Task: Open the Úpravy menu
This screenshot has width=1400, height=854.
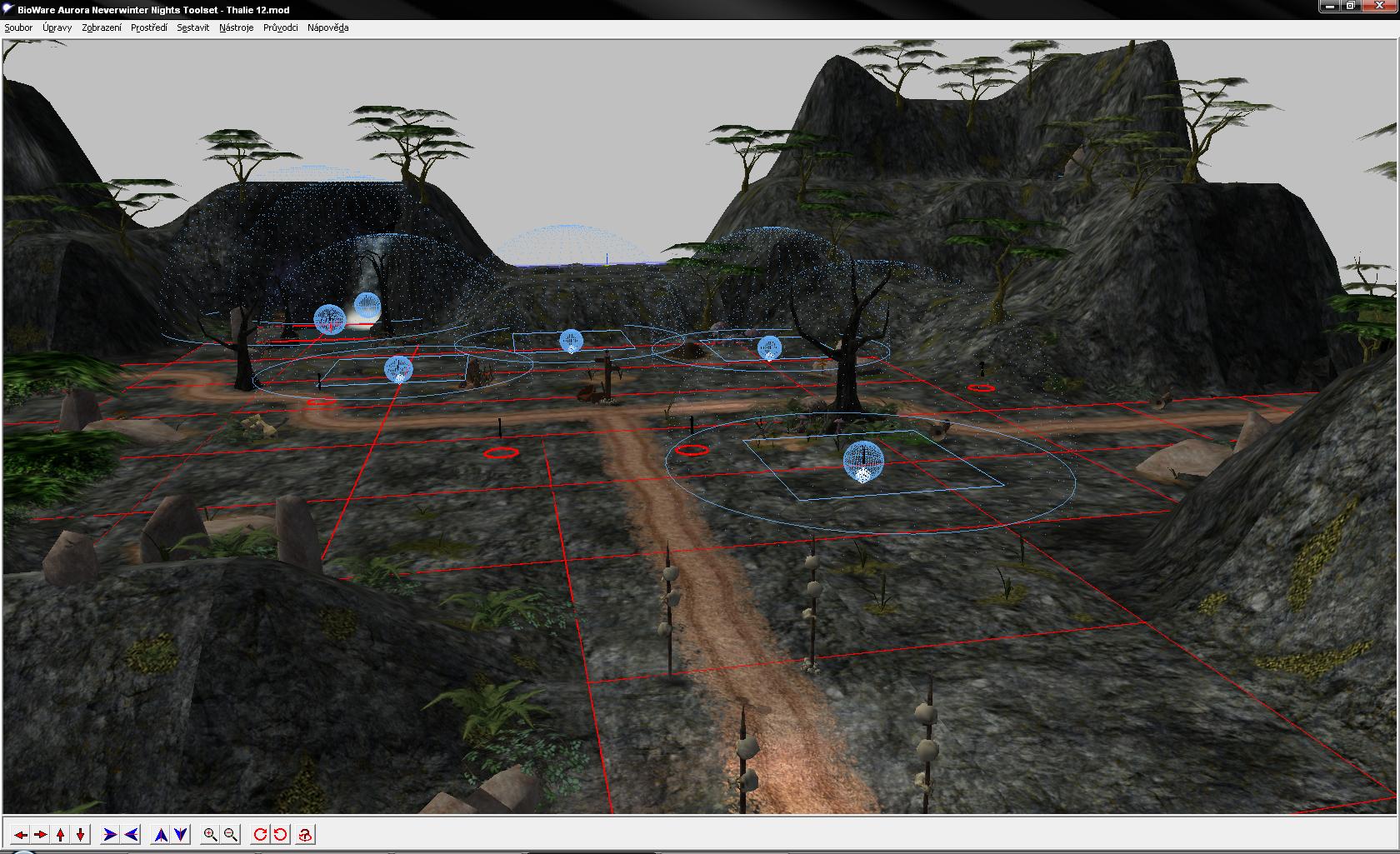Action: pyautogui.click(x=57, y=27)
